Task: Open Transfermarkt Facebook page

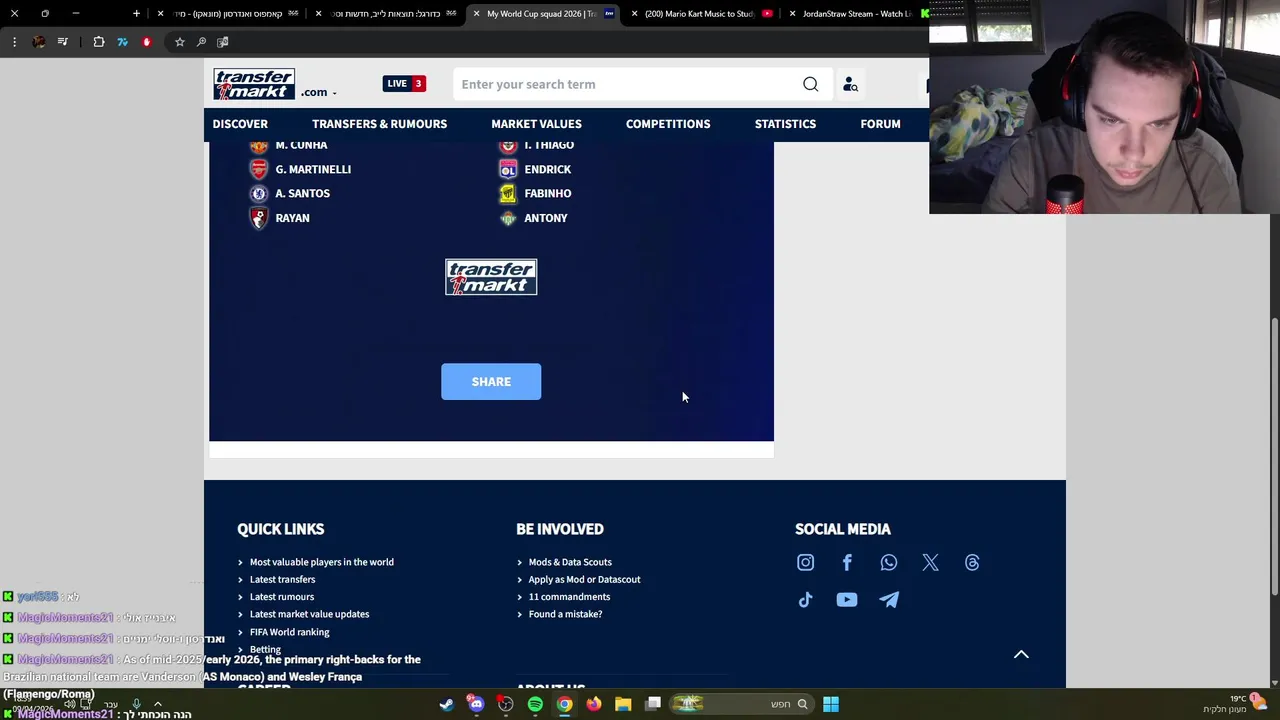Action: (x=847, y=563)
